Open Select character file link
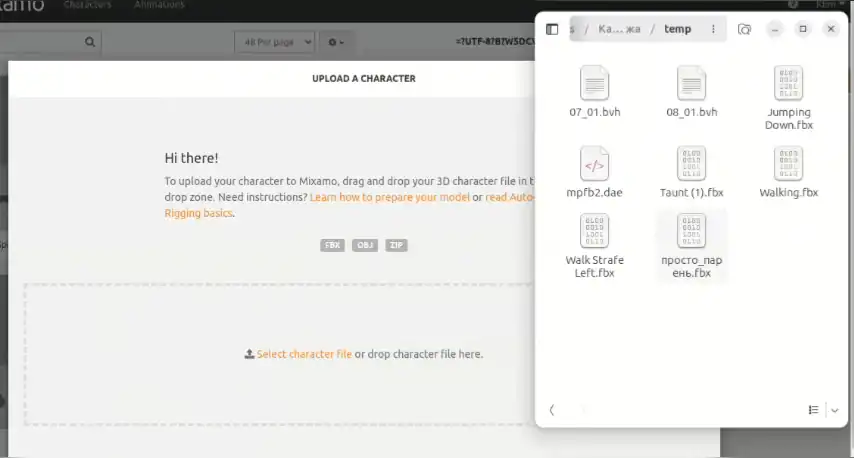 tap(304, 354)
